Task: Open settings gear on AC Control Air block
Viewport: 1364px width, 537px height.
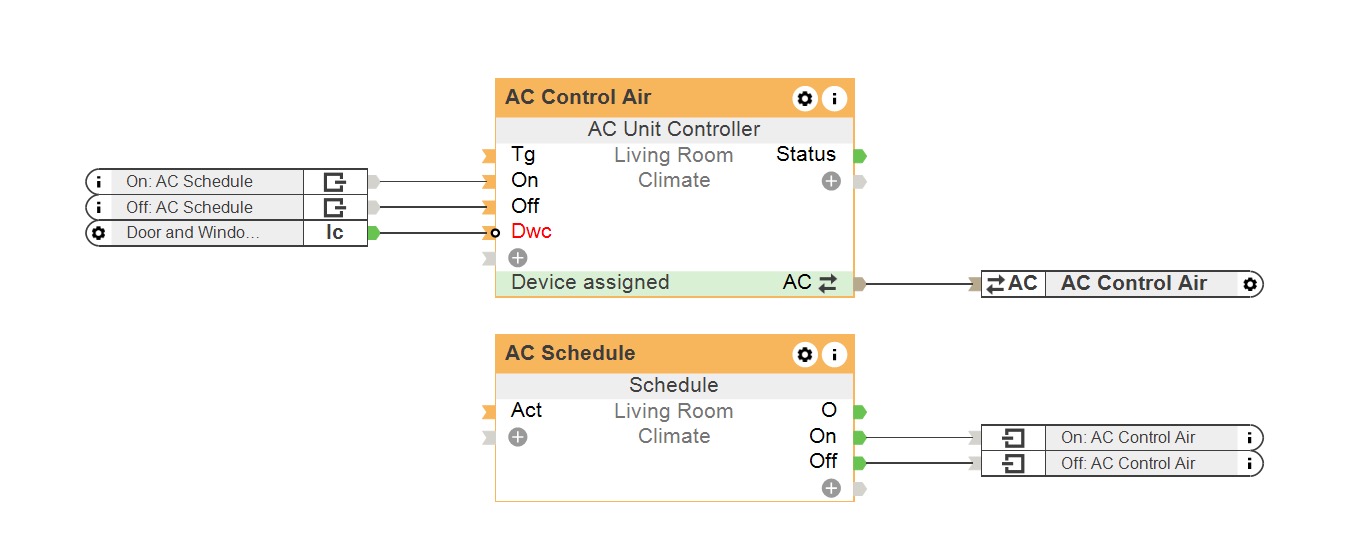Action: click(805, 98)
